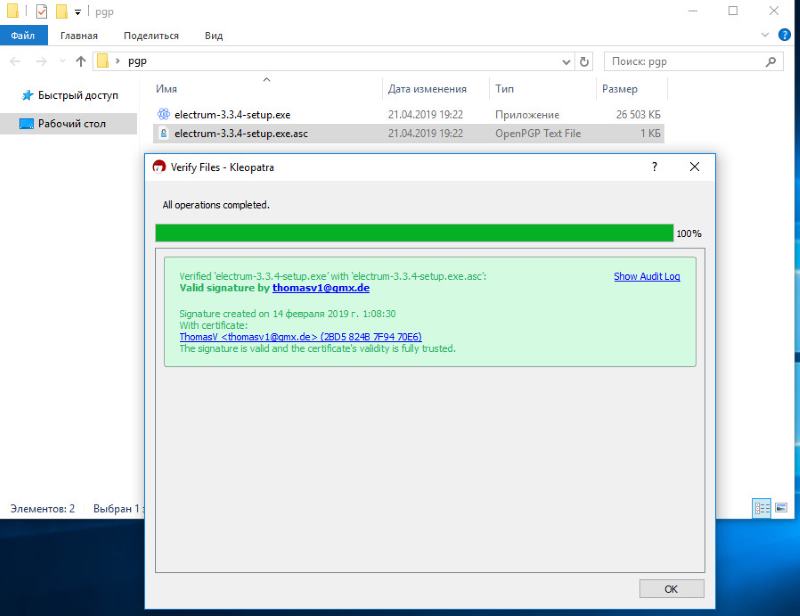This screenshot has height=616, width=800.
Task: Open the Show Audit Log link
Action: point(646,276)
